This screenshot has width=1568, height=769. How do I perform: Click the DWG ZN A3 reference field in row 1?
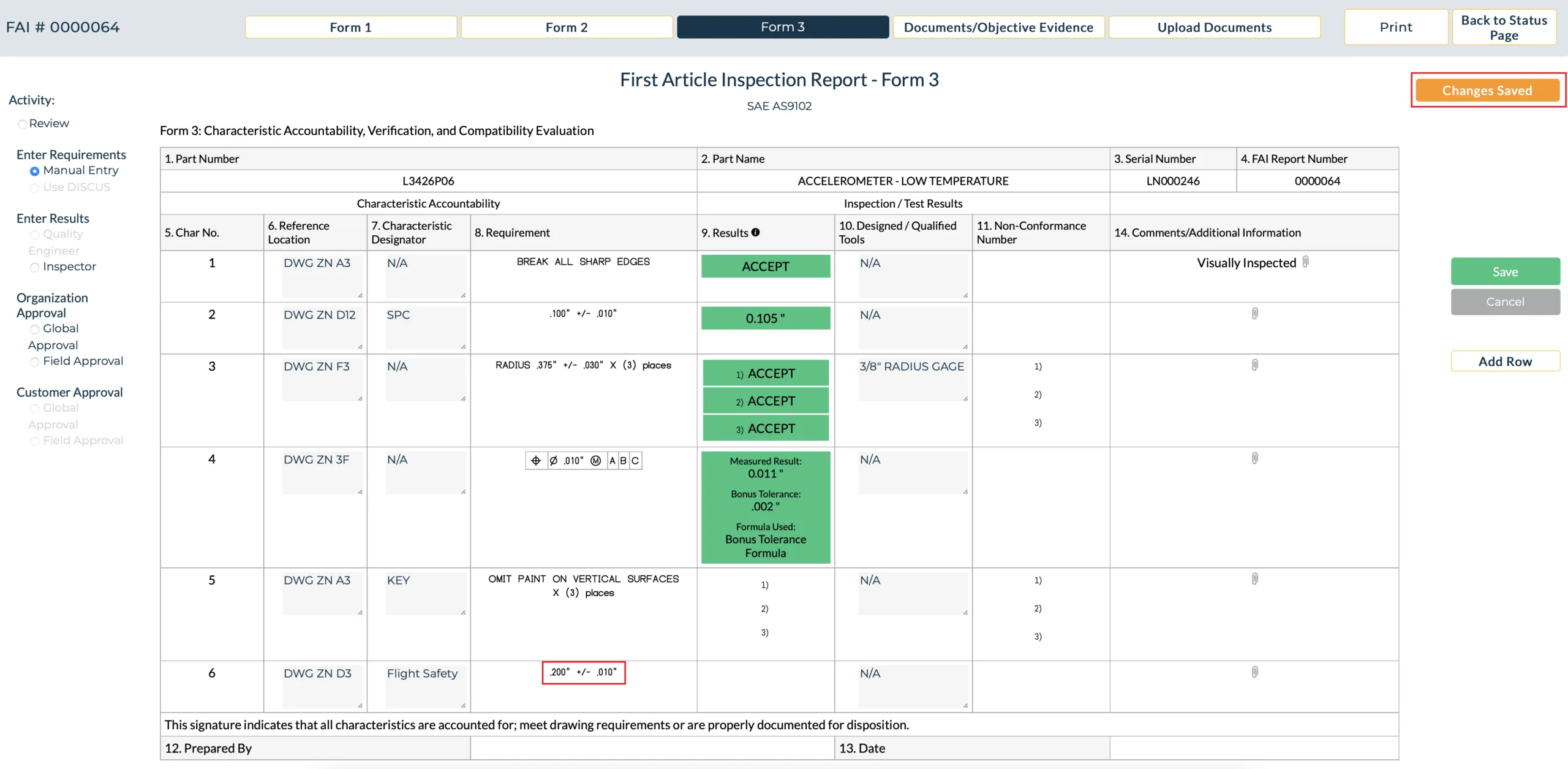coord(322,276)
